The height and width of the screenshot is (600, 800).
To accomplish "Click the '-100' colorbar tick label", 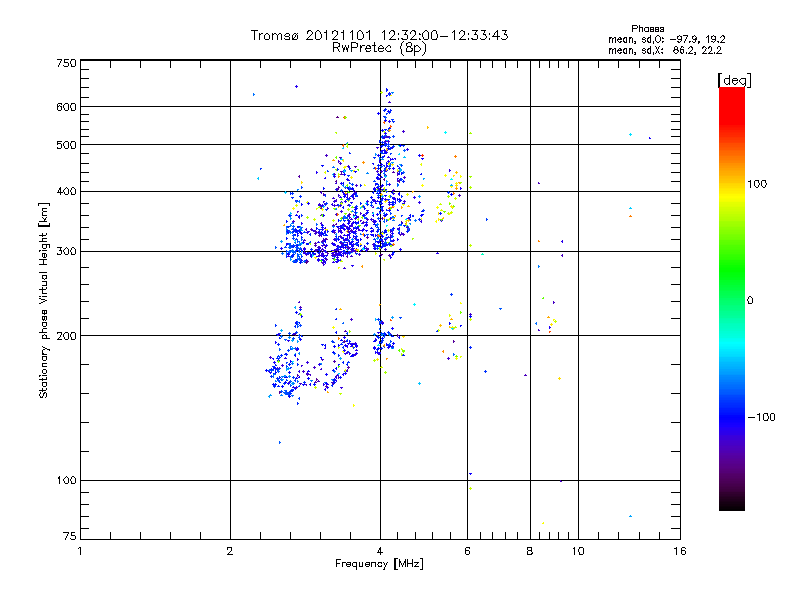I will point(761,417).
